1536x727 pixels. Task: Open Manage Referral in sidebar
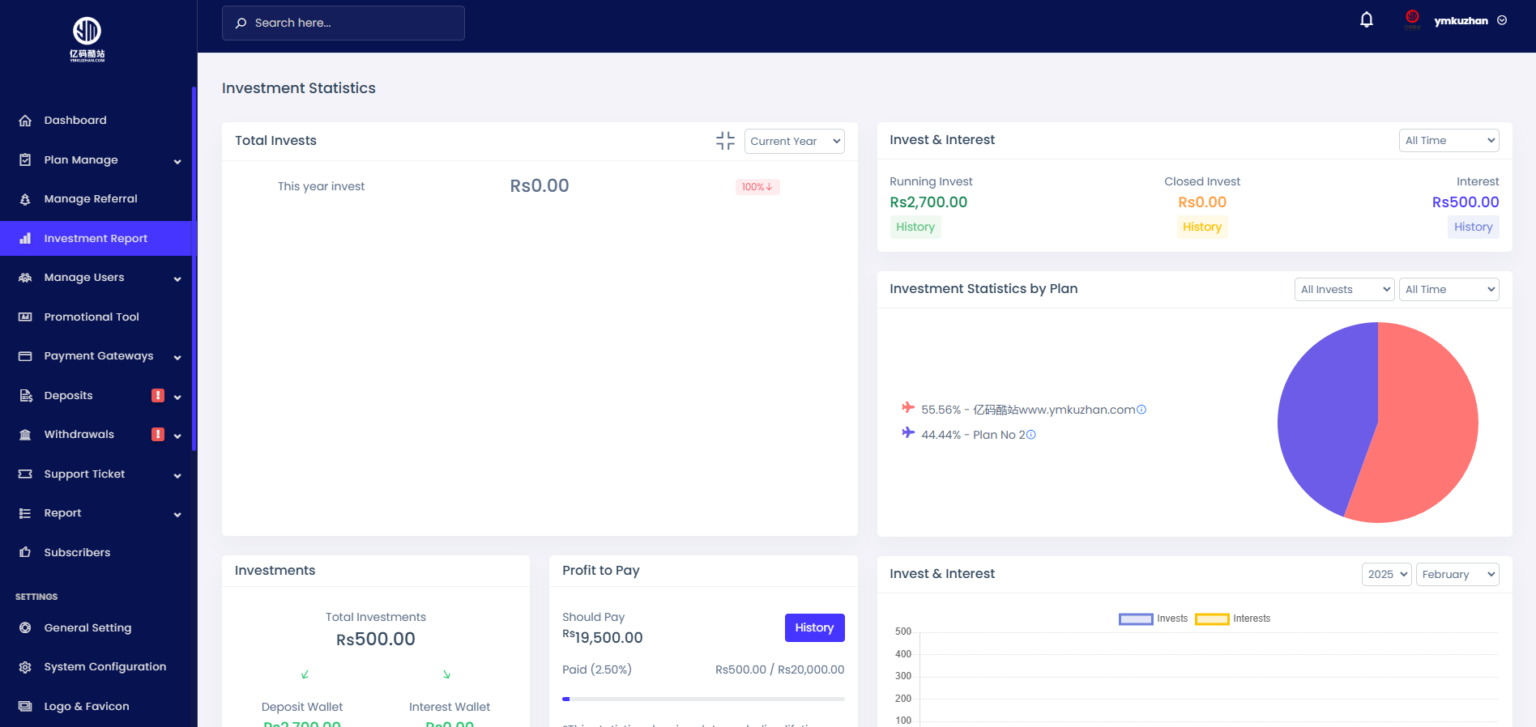coord(90,199)
